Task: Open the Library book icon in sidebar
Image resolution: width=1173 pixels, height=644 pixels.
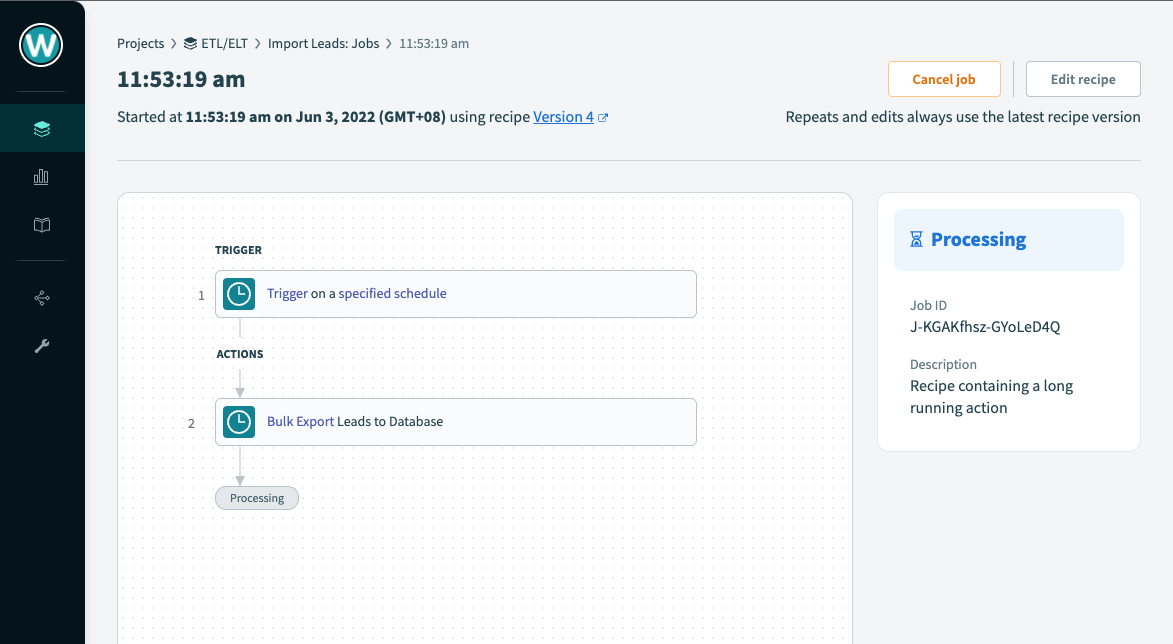Action: pyautogui.click(x=41, y=225)
